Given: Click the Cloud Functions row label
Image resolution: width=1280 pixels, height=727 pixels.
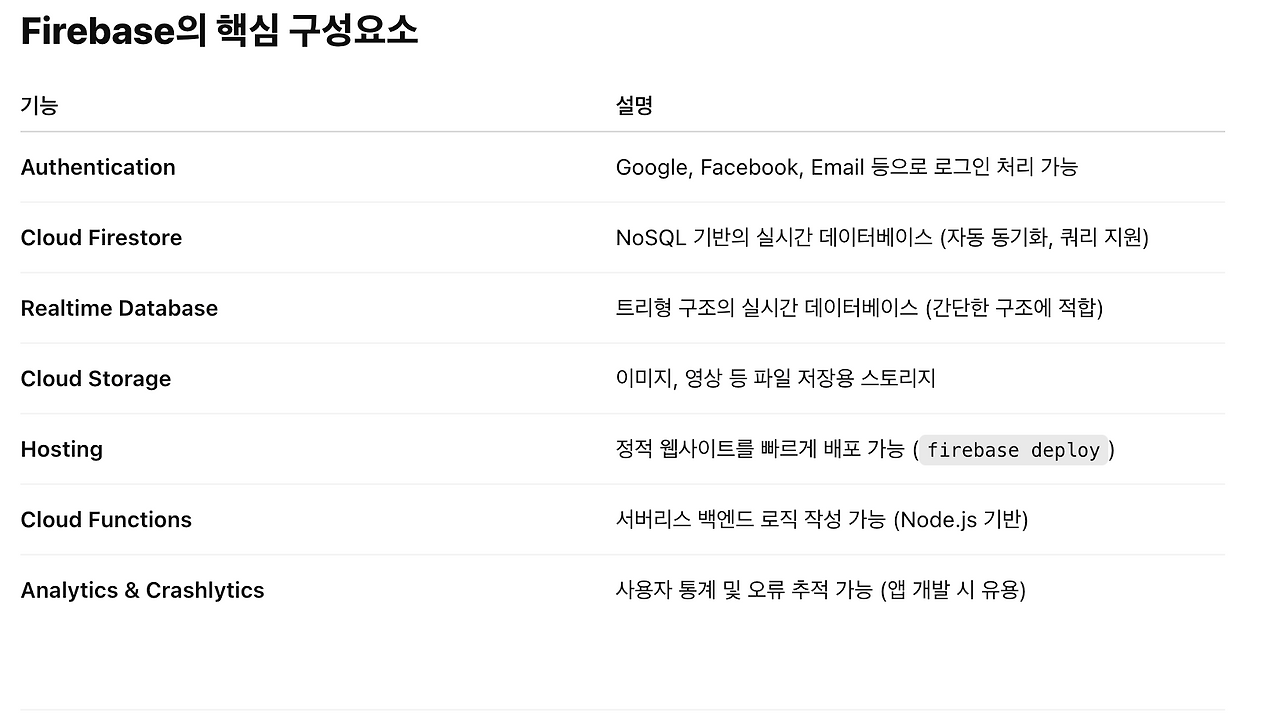Looking at the screenshot, I should [x=106, y=520].
